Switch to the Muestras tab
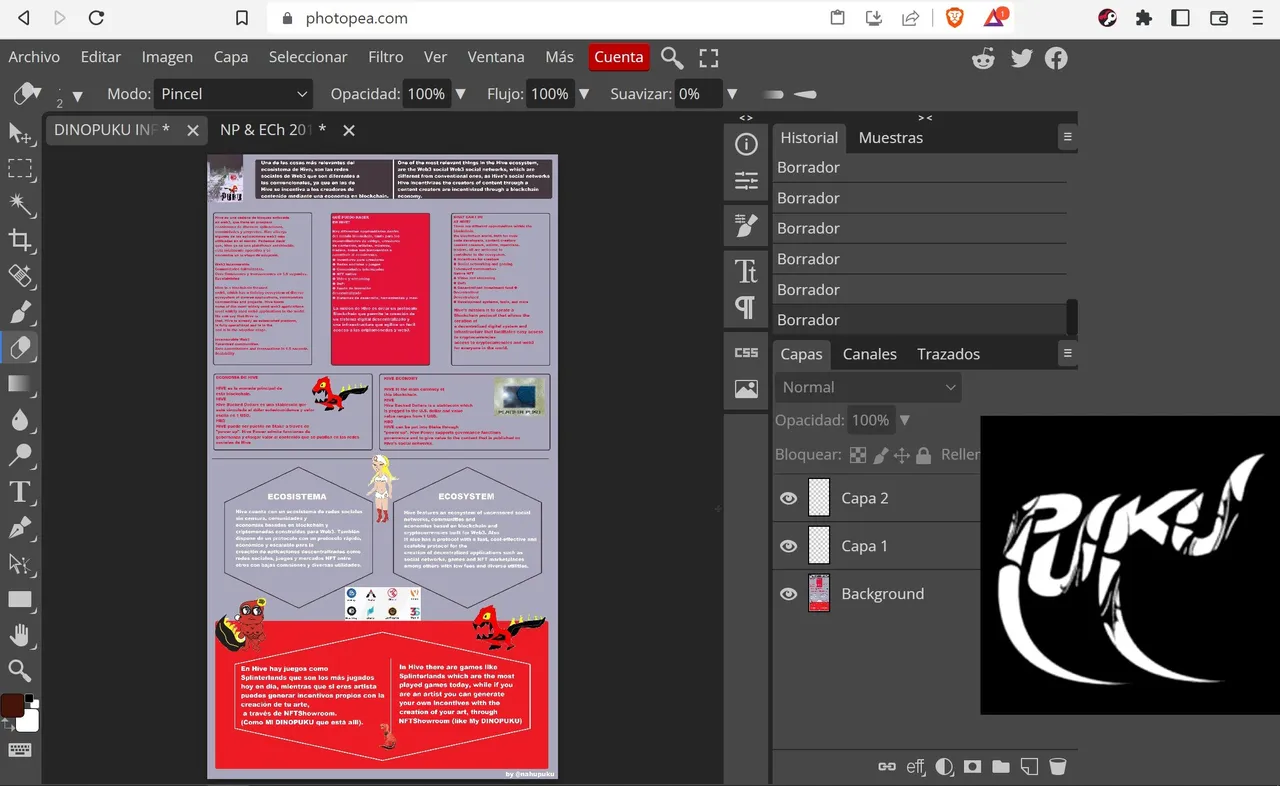The width and height of the screenshot is (1280, 786). [x=891, y=138]
